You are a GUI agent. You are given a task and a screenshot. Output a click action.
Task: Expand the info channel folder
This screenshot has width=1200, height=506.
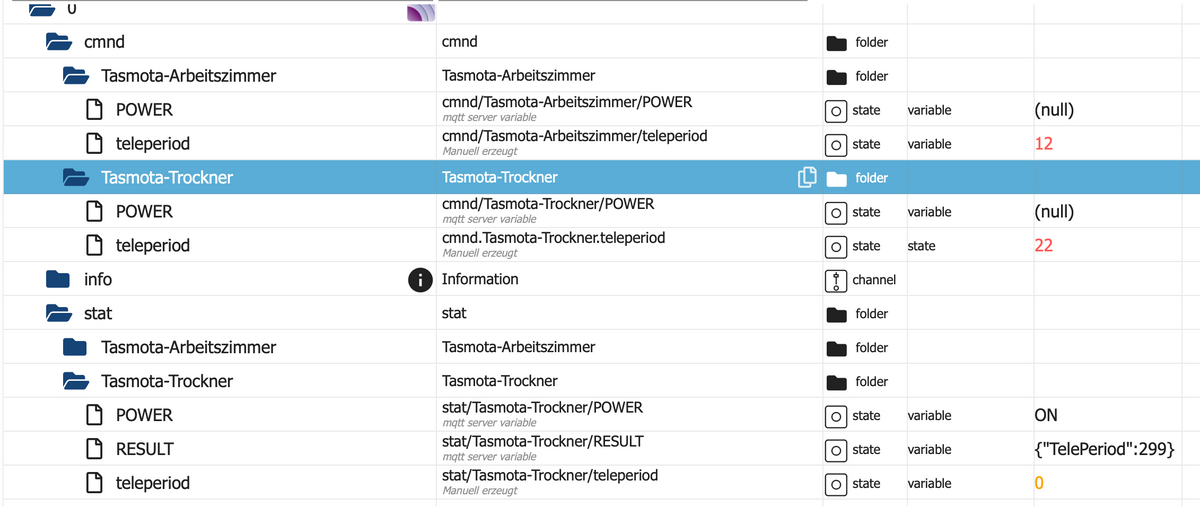59,280
